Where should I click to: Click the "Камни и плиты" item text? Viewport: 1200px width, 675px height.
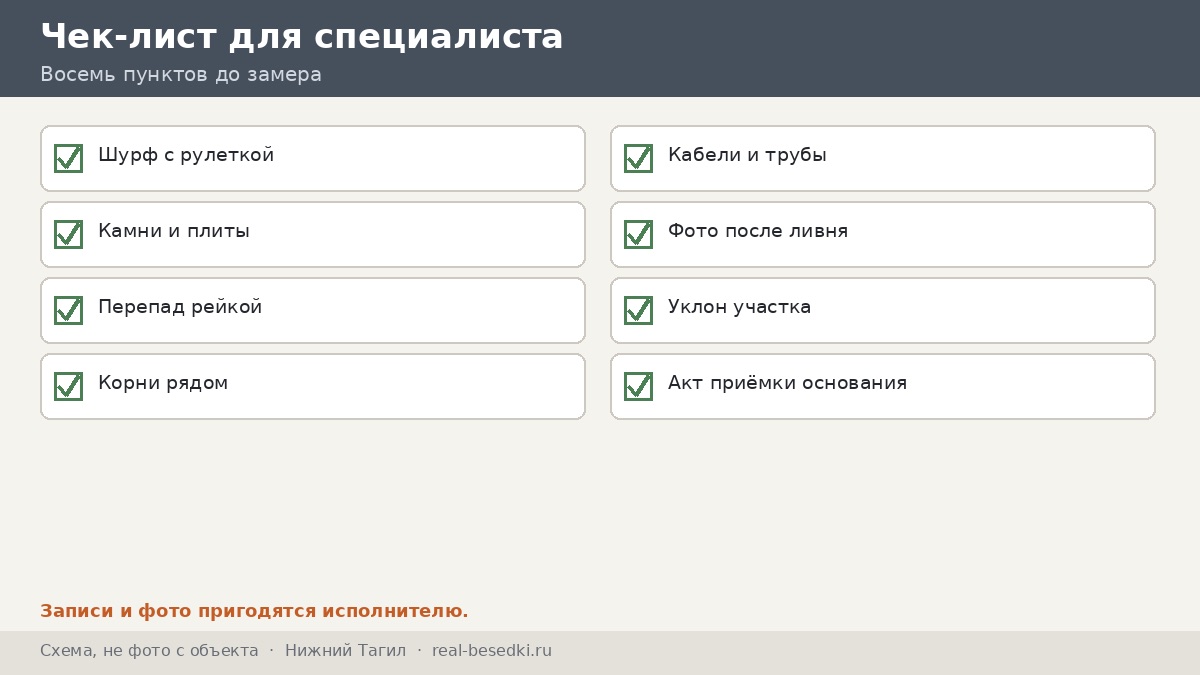[x=174, y=231]
